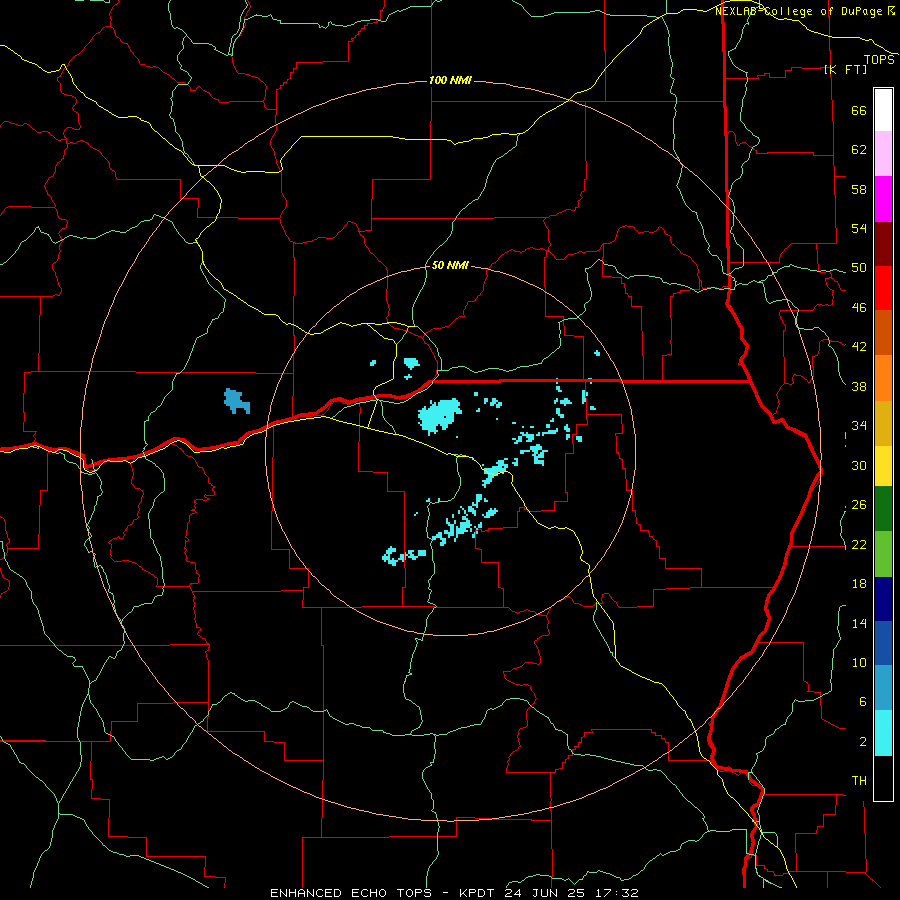
Task: Click the 'KPDT' radar site identifier
Action: pos(477,893)
